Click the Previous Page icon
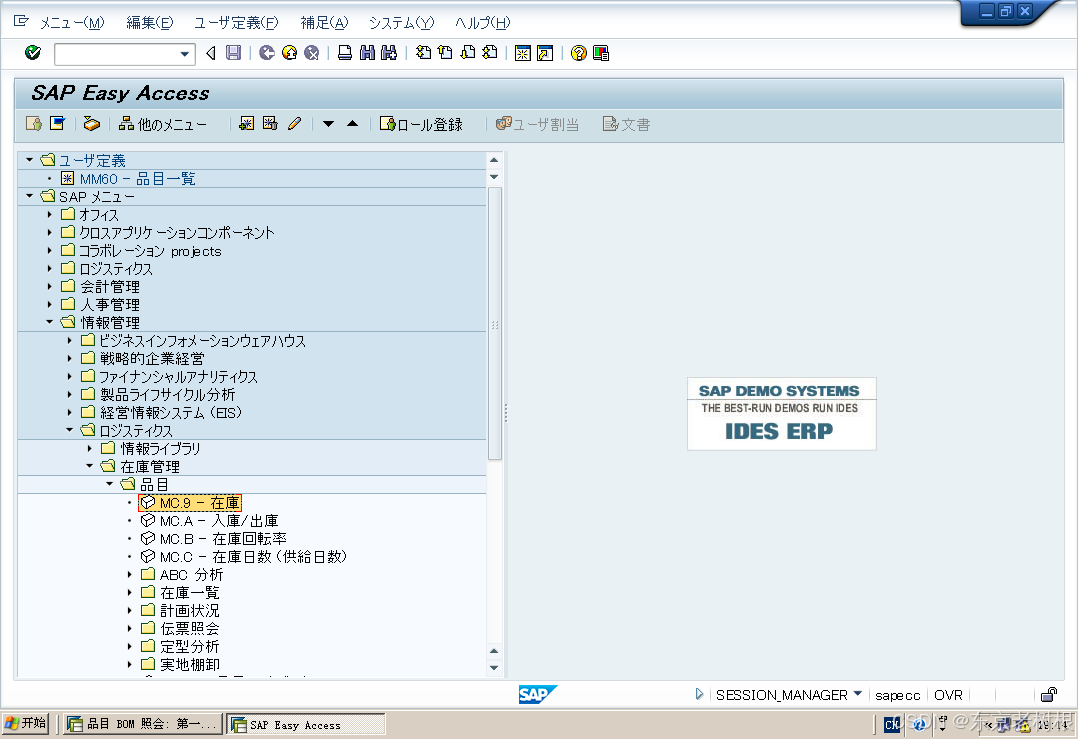The width and height of the screenshot is (1078, 739). tap(446, 53)
